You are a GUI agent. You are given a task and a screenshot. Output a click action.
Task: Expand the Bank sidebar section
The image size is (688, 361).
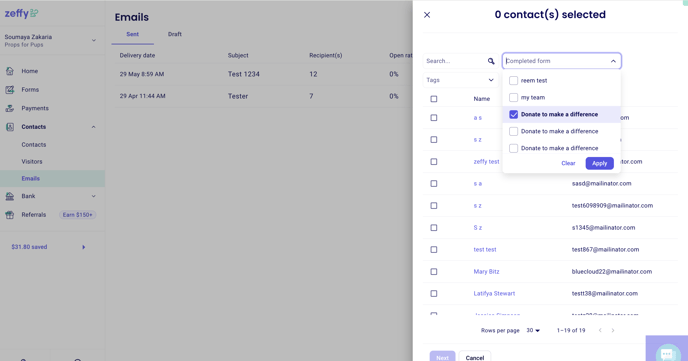pyautogui.click(x=93, y=196)
